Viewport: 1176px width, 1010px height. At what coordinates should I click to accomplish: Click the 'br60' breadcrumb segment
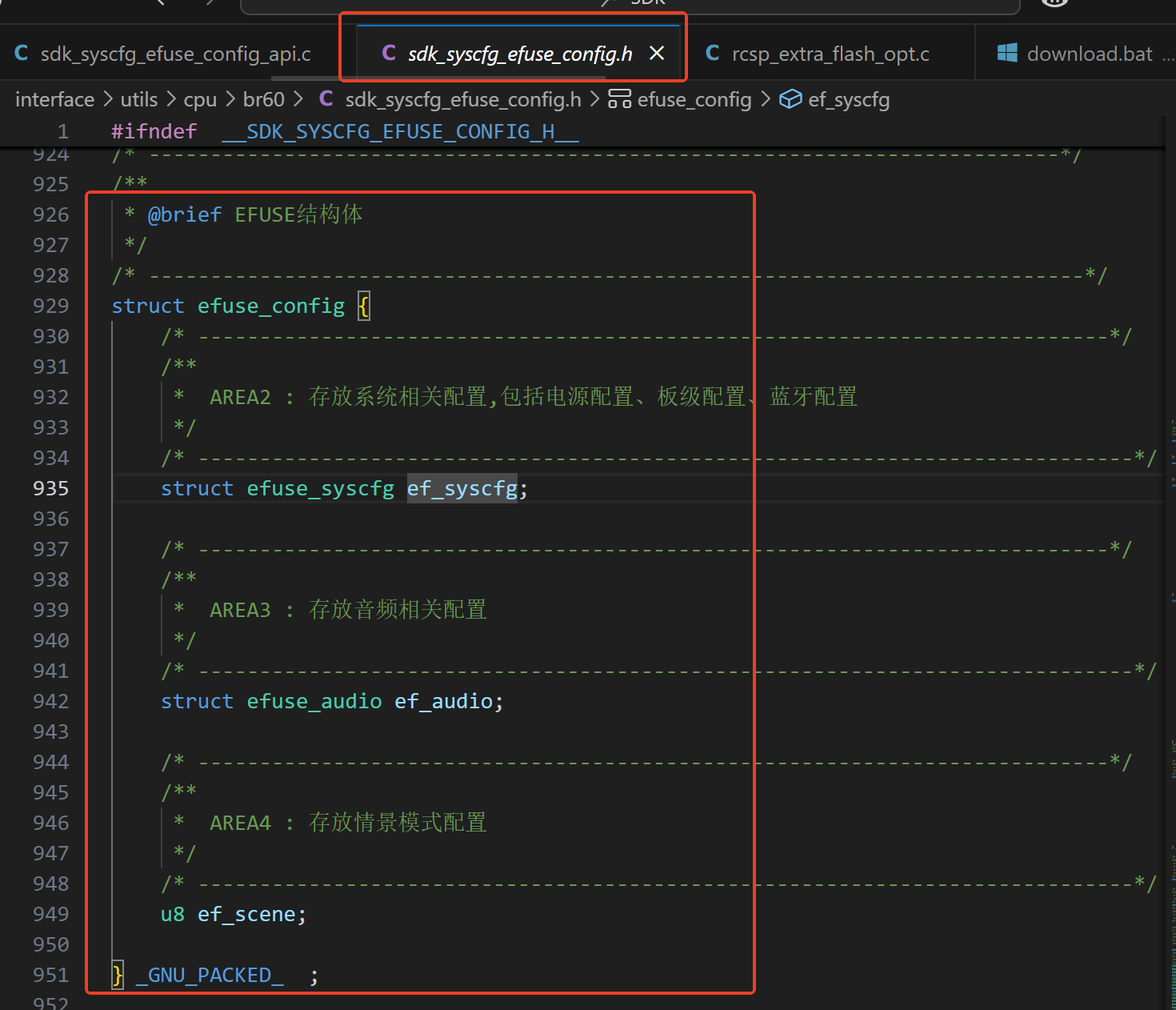(x=264, y=99)
